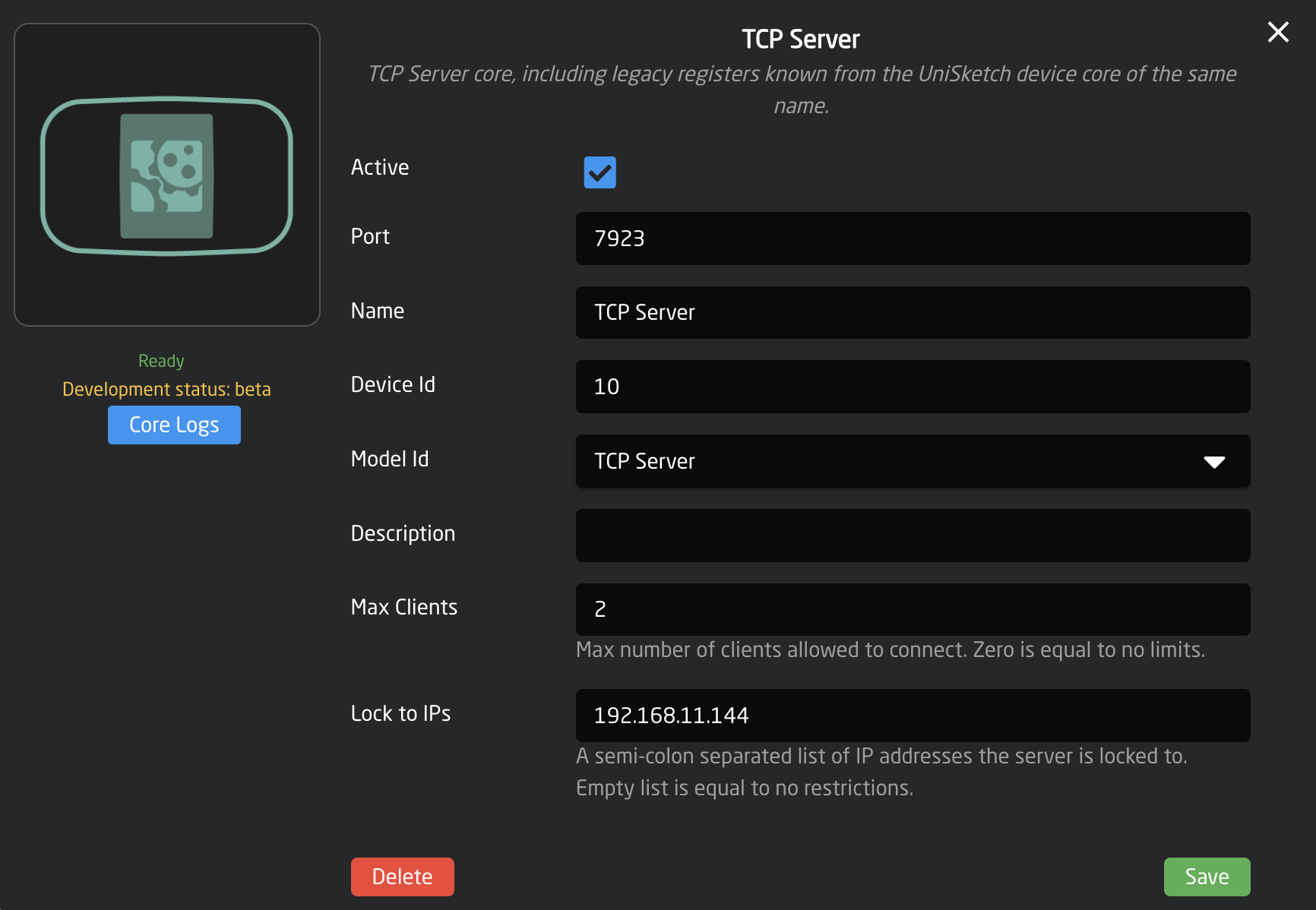Click the Max Clients label
This screenshot has width=1316, height=910.
(404, 607)
